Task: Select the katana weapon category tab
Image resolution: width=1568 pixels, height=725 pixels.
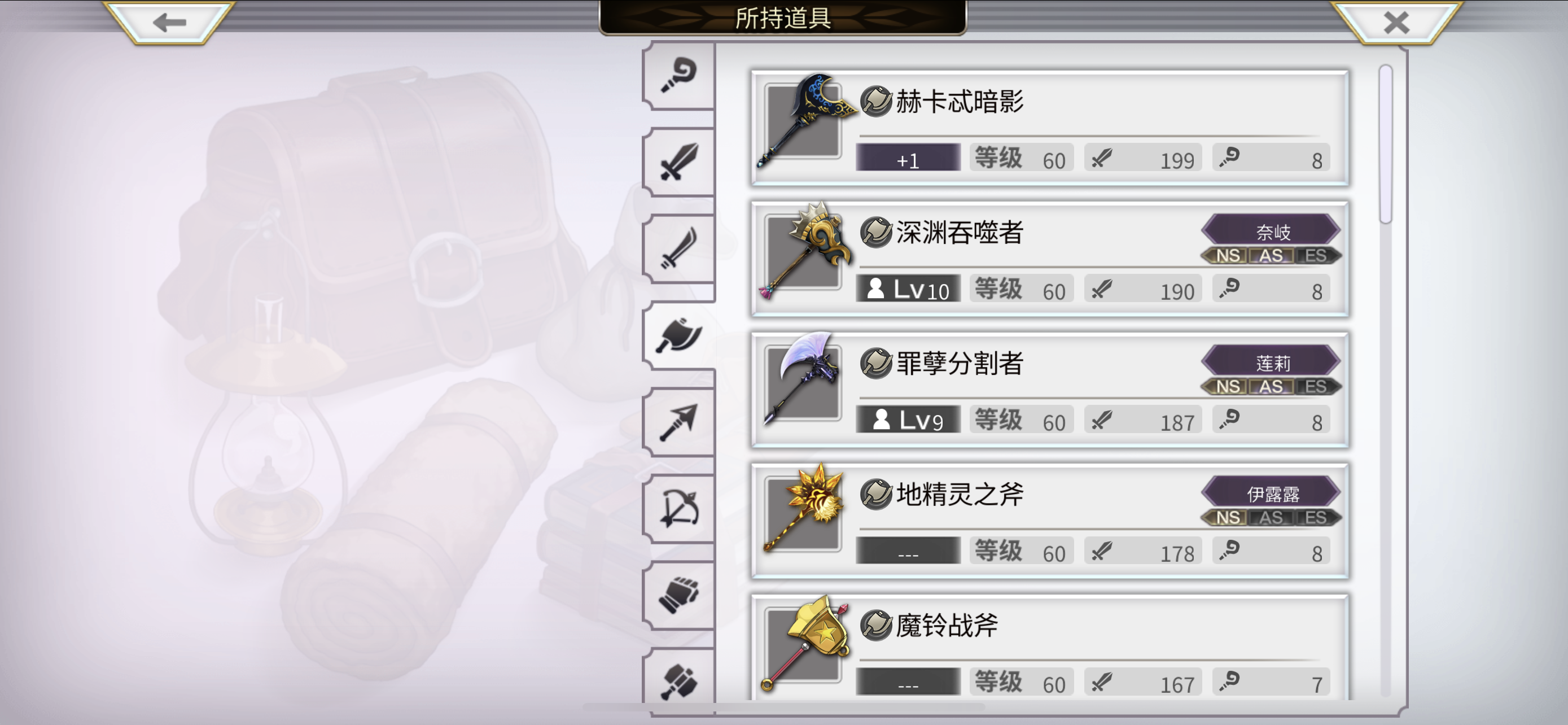Action: [678, 248]
